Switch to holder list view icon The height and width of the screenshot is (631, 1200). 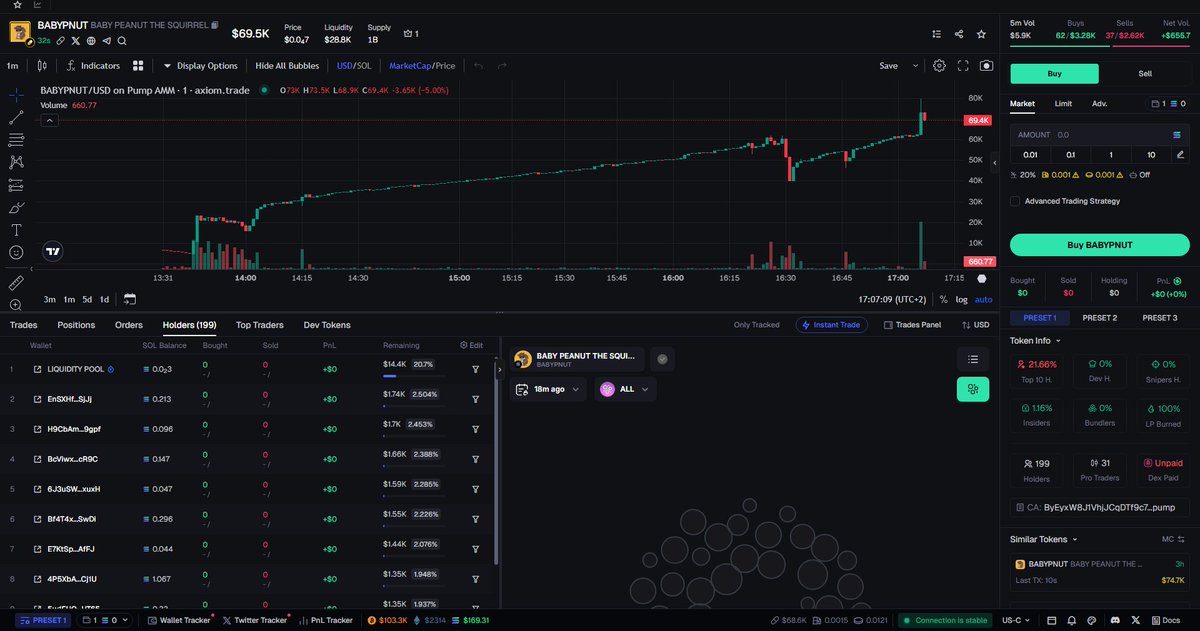[x=973, y=359]
